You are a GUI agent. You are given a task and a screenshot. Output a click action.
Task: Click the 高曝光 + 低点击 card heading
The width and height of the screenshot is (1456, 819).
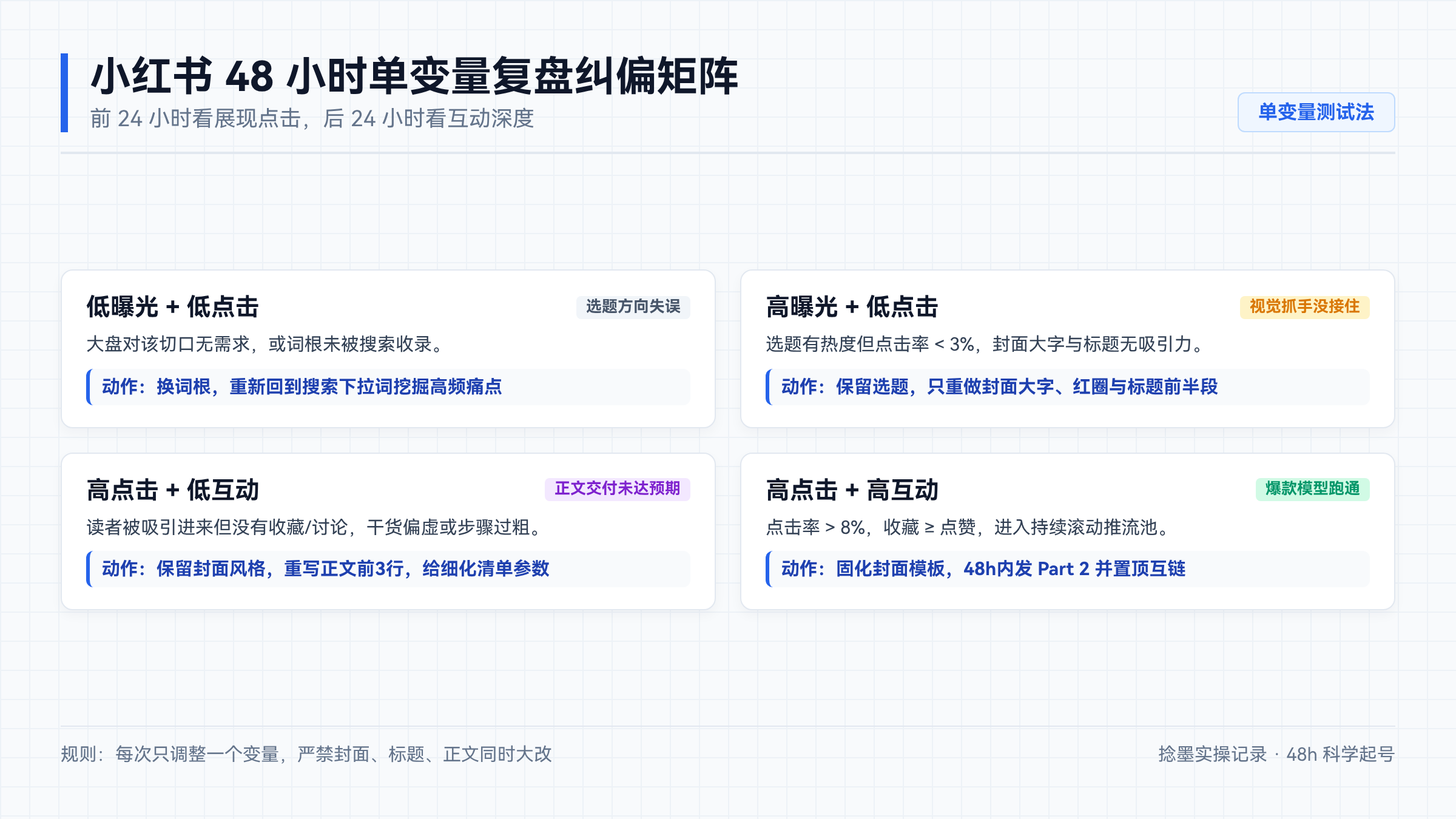coord(852,306)
